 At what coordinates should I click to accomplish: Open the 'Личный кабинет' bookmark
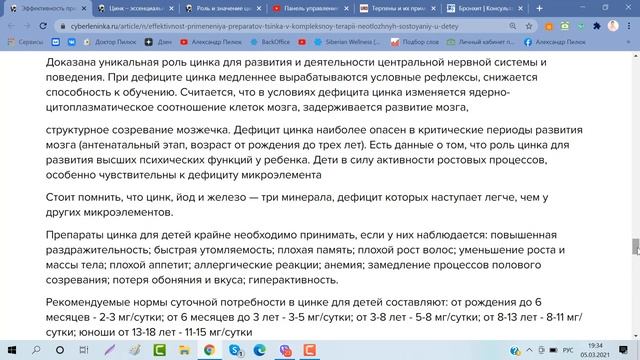coord(480,42)
